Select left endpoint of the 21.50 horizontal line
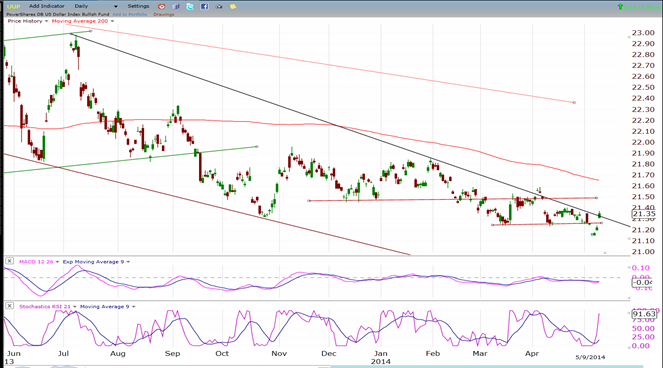 click(x=309, y=200)
